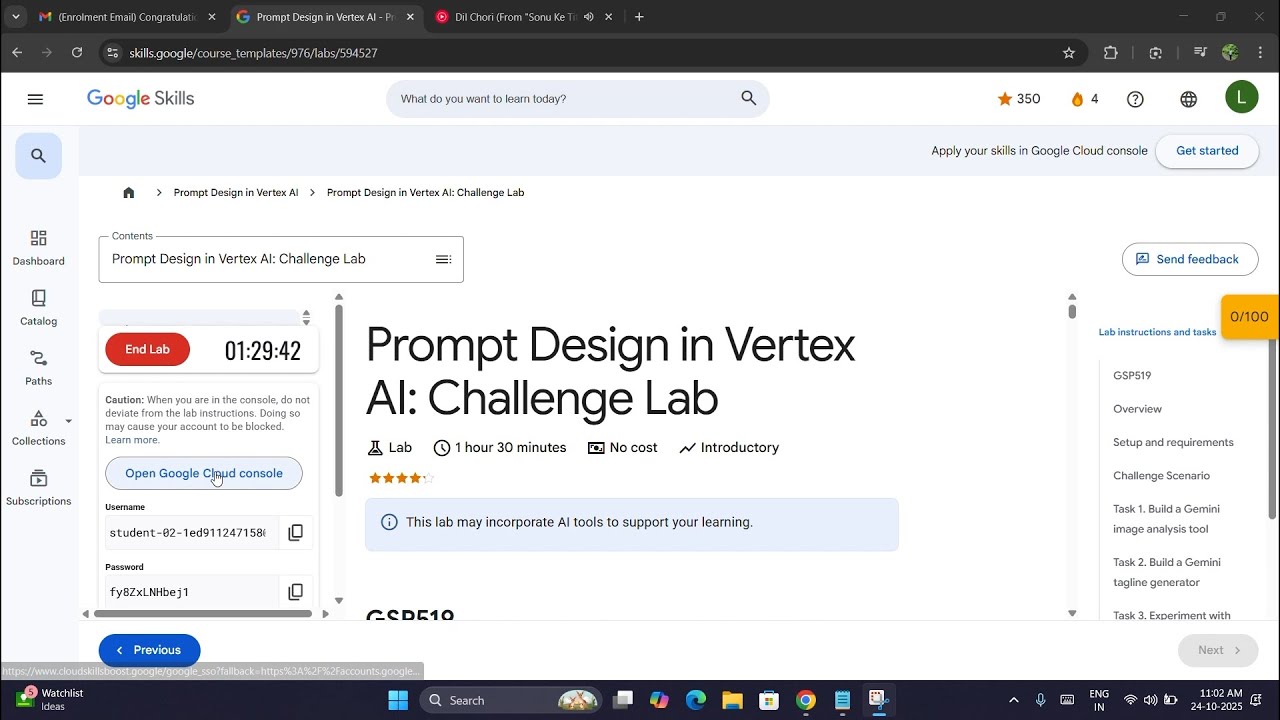This screenshot has width=1280, height=720.
Task: Open the streak flame counter
Action: tap(1084, 99)
